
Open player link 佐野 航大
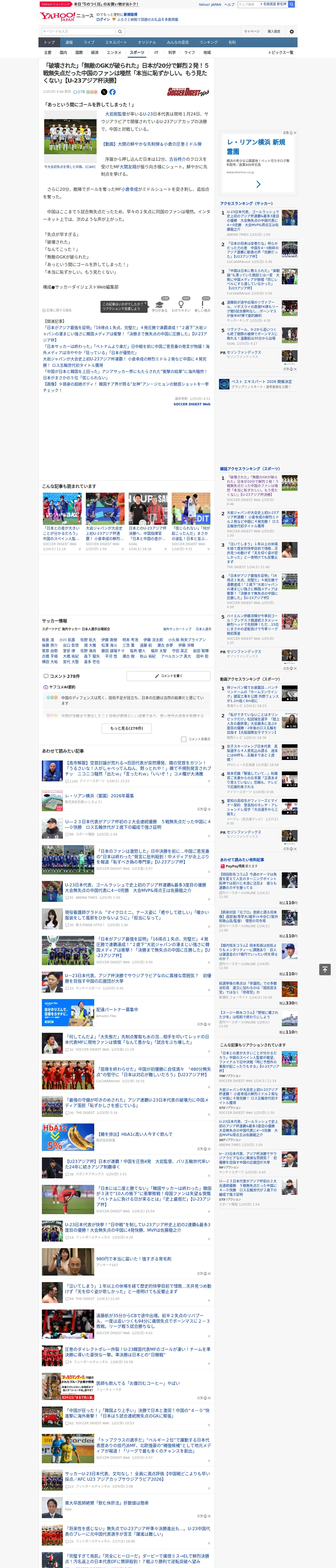pos(88,640)
